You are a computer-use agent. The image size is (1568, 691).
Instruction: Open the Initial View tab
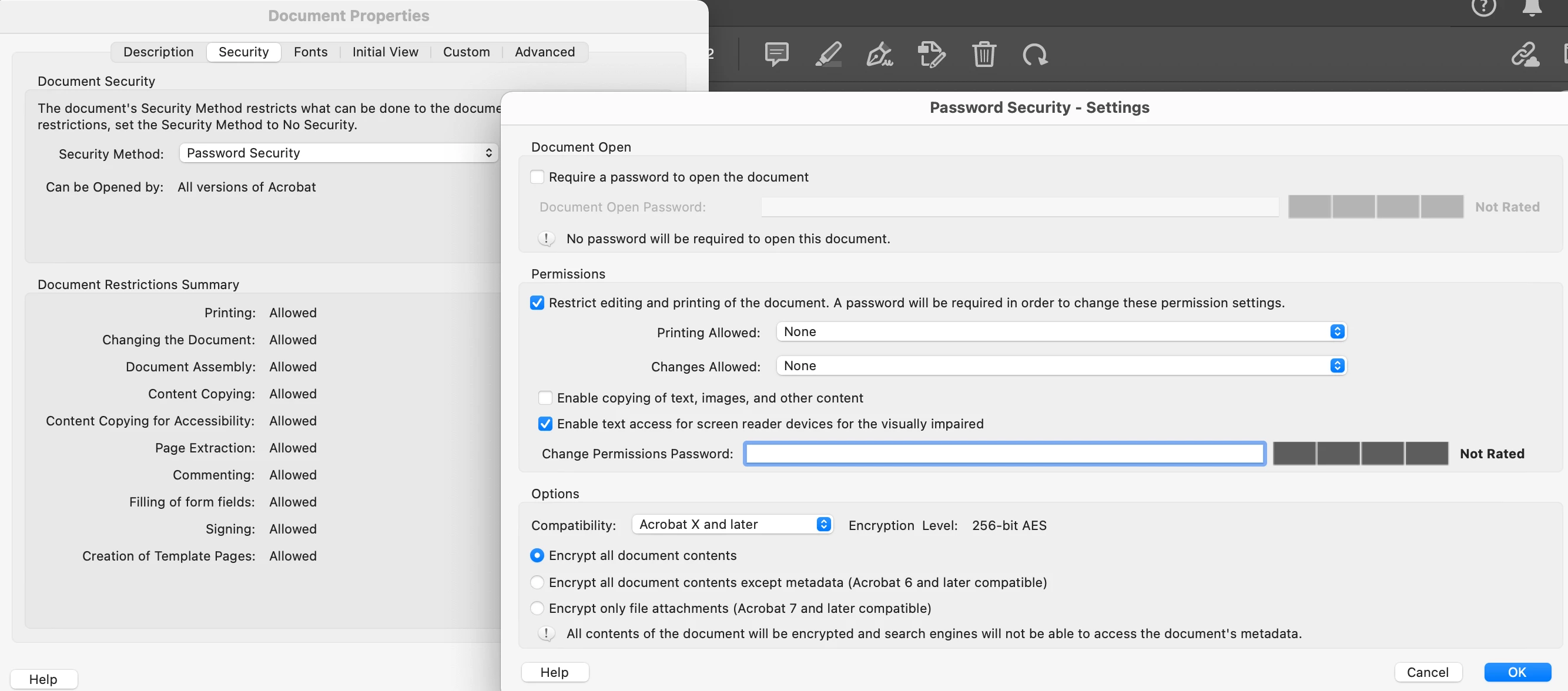[386, 52]
